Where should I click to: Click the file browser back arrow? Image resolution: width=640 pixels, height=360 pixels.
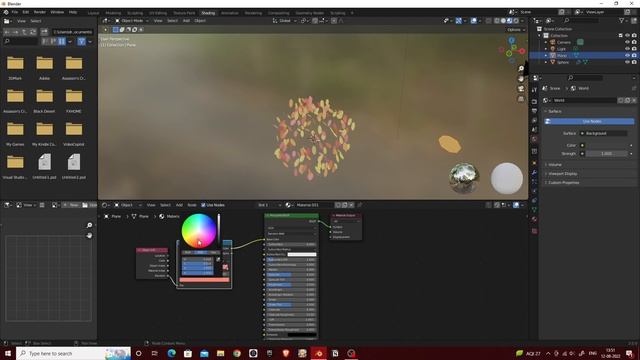click(x=7, y=32)
